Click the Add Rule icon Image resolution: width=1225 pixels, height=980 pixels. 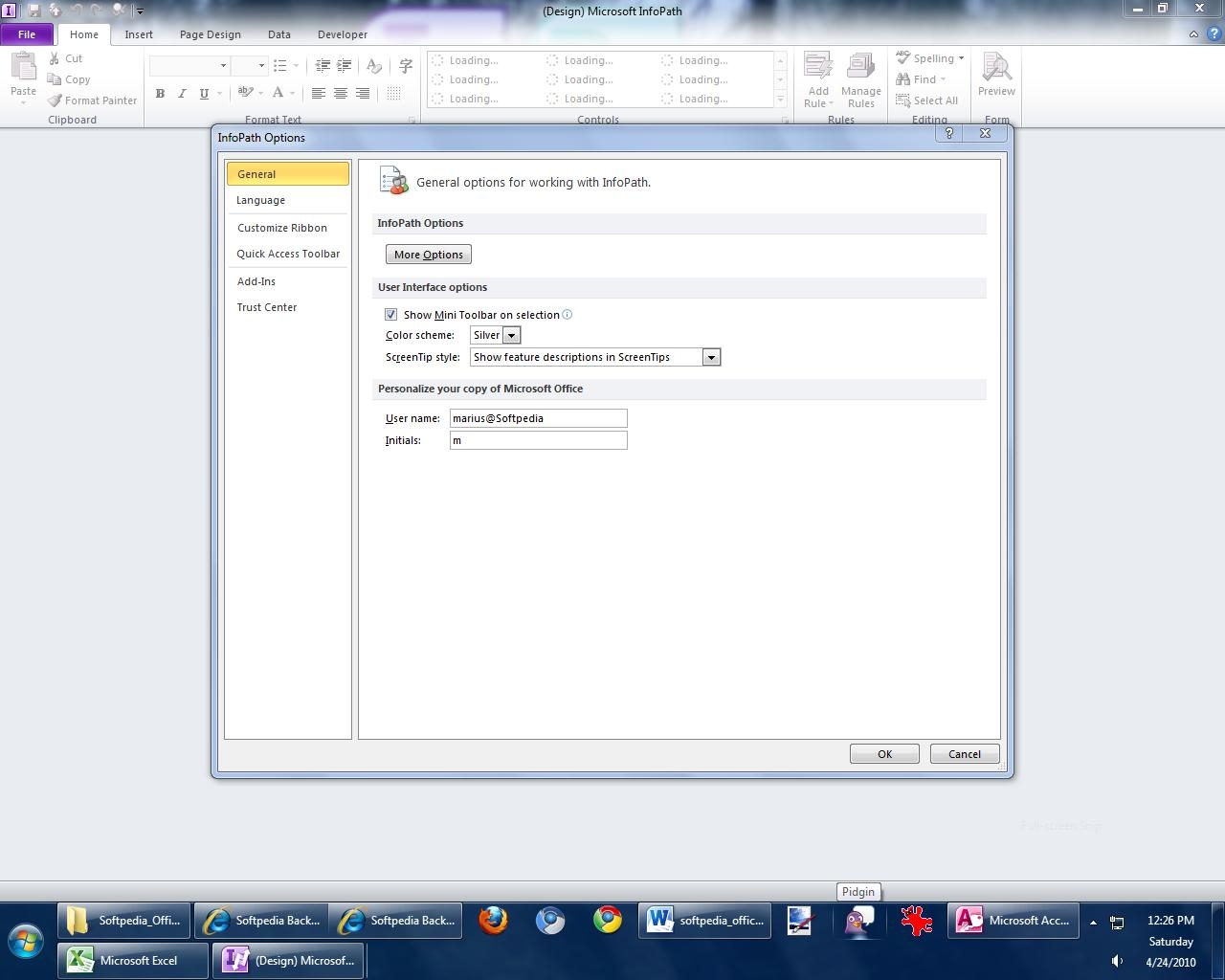(x=818, y=67)
